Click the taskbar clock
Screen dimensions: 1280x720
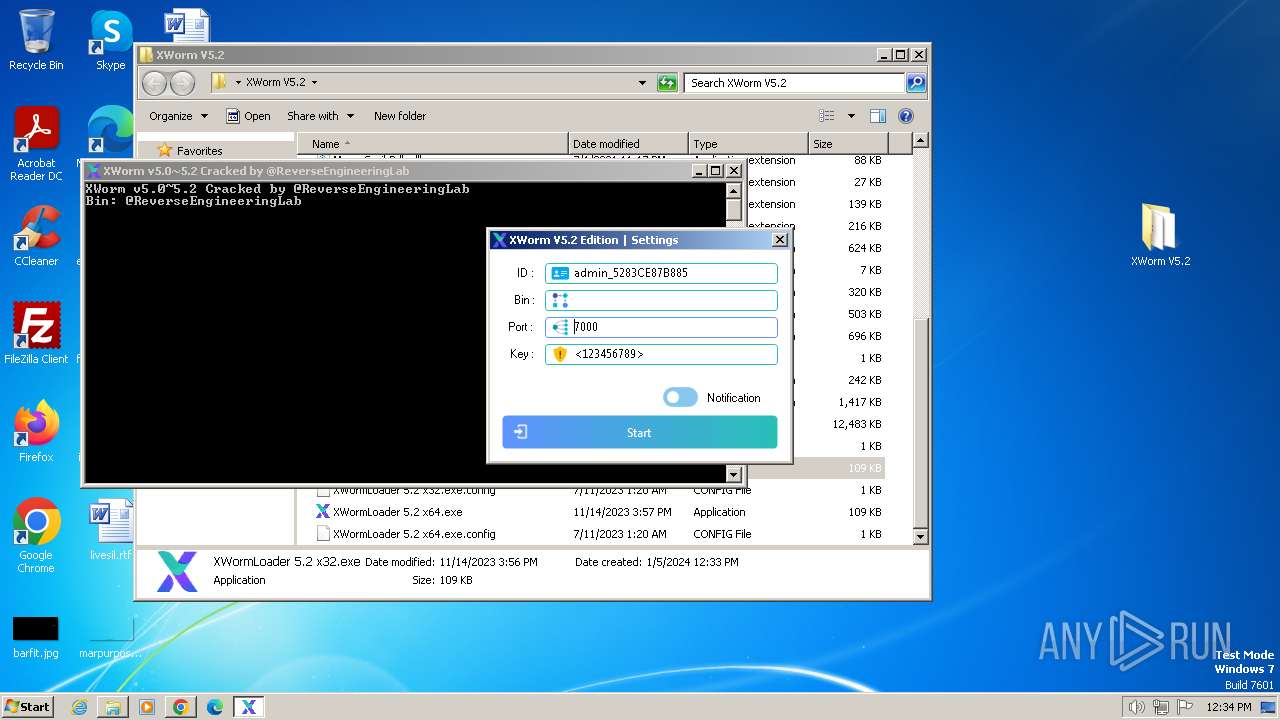pyautogui.click(x=1229, y=707)
